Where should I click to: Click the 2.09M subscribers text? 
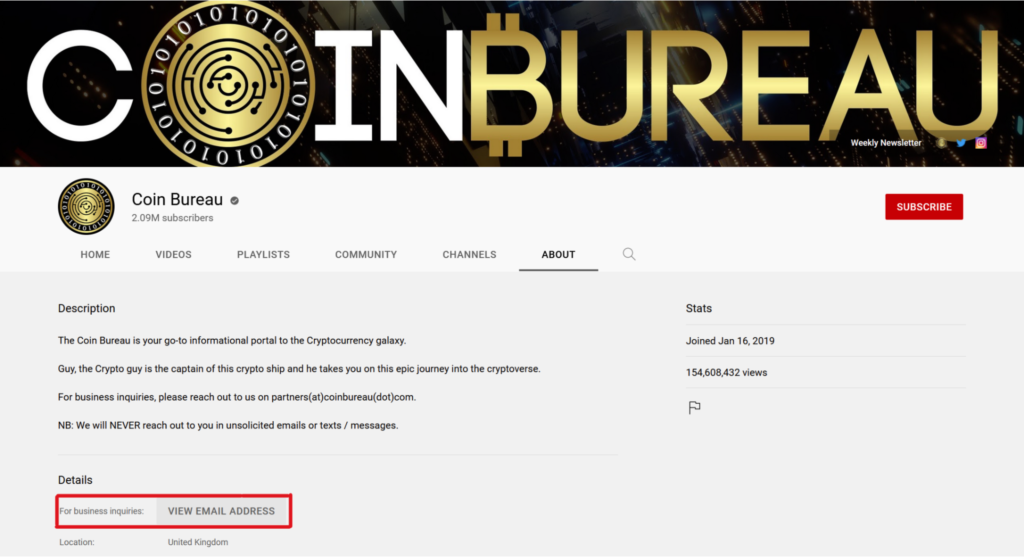(x=172, y=218)
